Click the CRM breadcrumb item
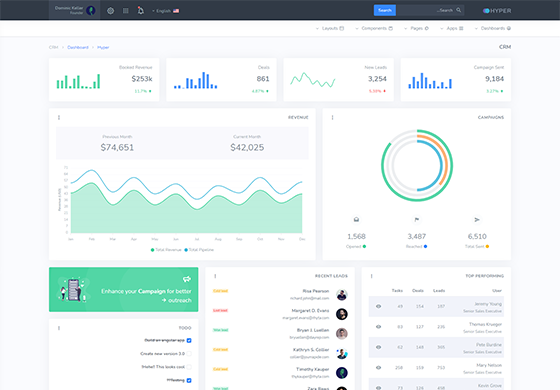The height and width of the screenshot is (390, 560). pyautogui.click(x=53, y=47)
